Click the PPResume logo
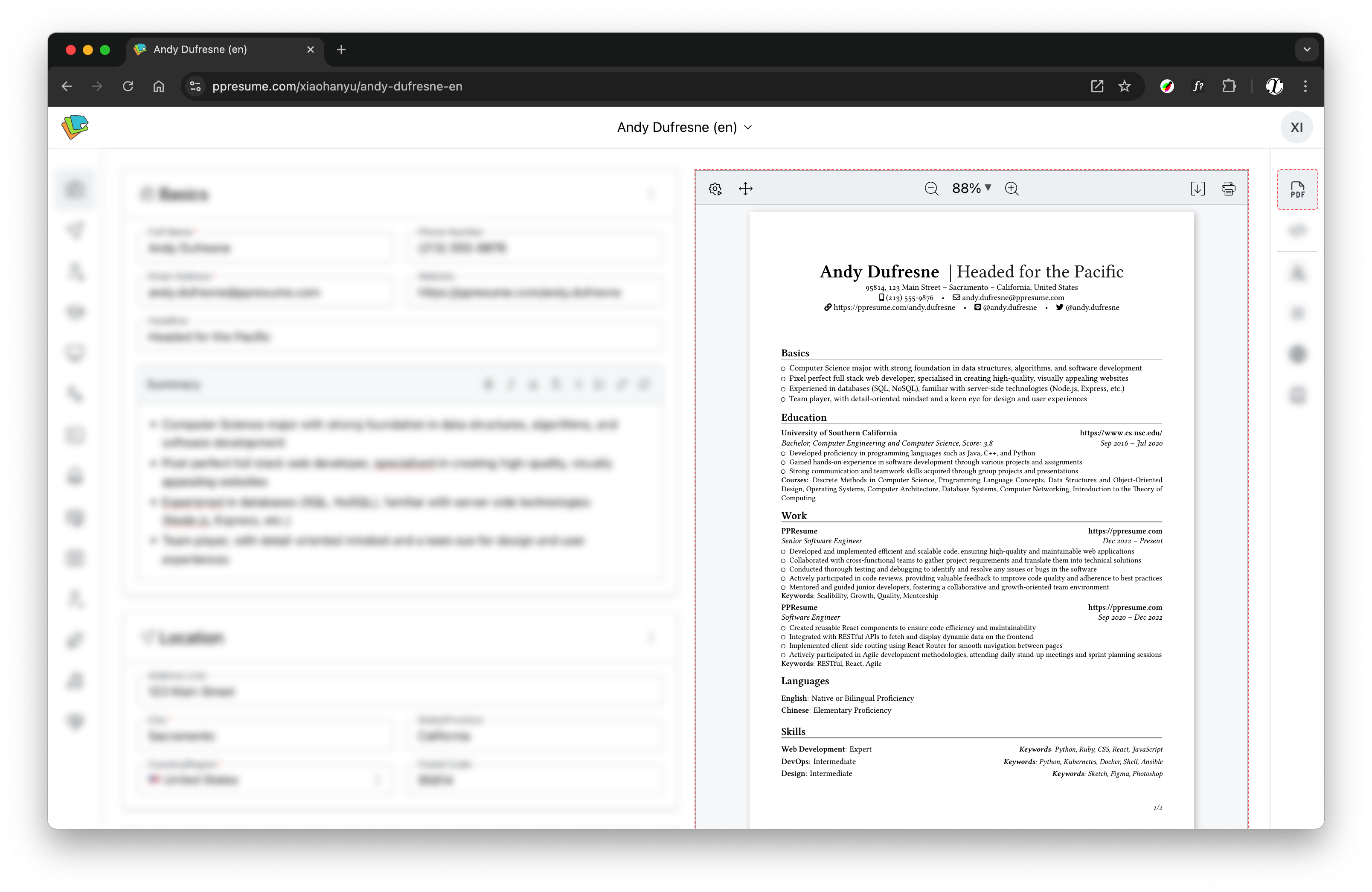The width and height of the screenshot is (1372, 892). tap(75, 127)
